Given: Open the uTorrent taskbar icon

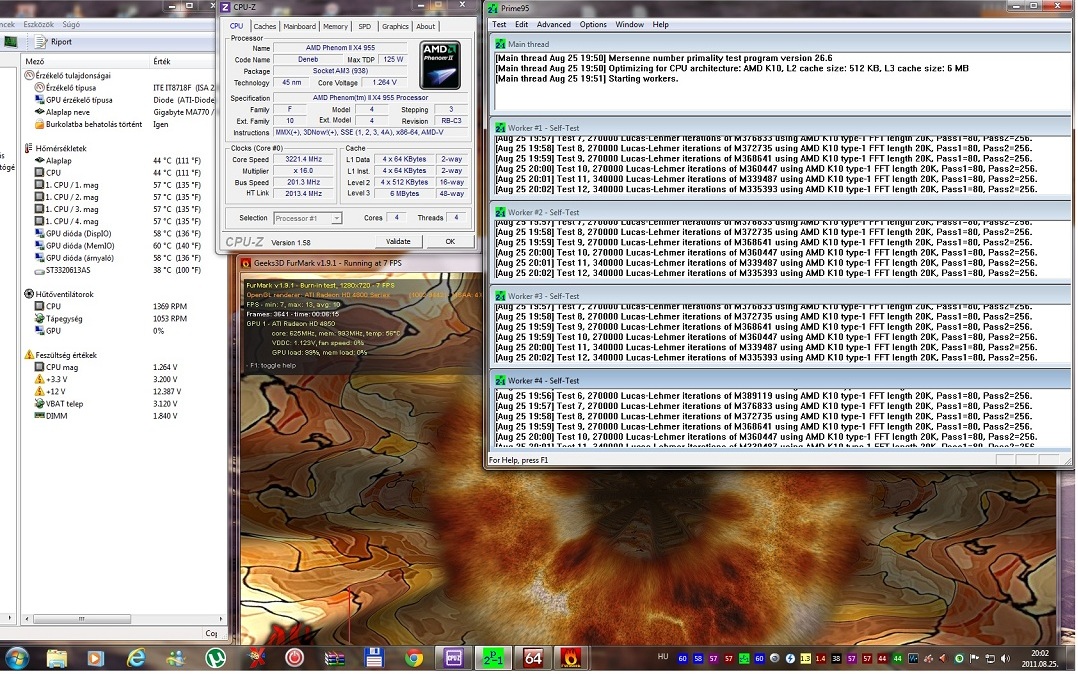Looking at the screenshot, I should (215, 658).
